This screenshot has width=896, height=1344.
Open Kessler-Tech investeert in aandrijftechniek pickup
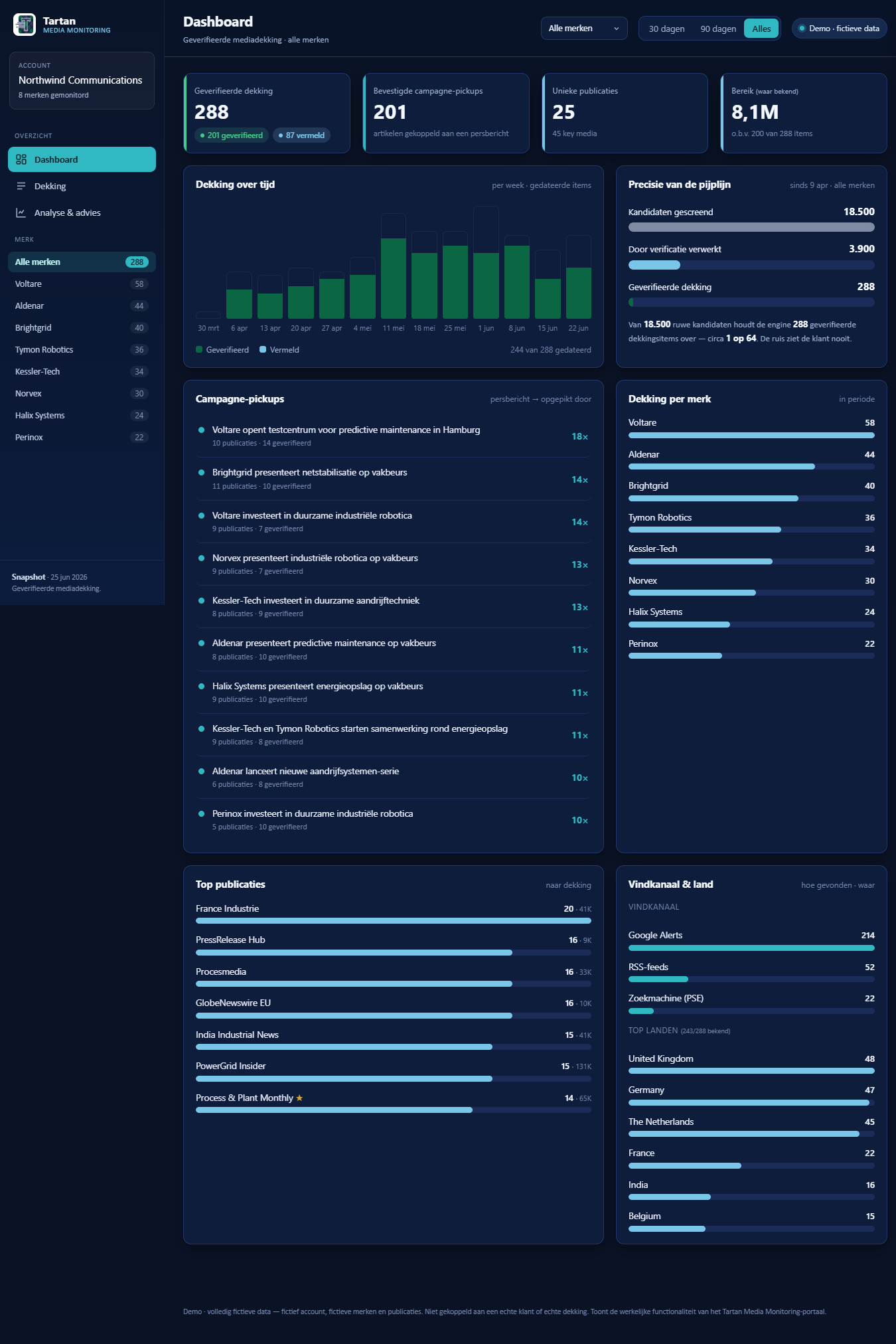point(394,607)
